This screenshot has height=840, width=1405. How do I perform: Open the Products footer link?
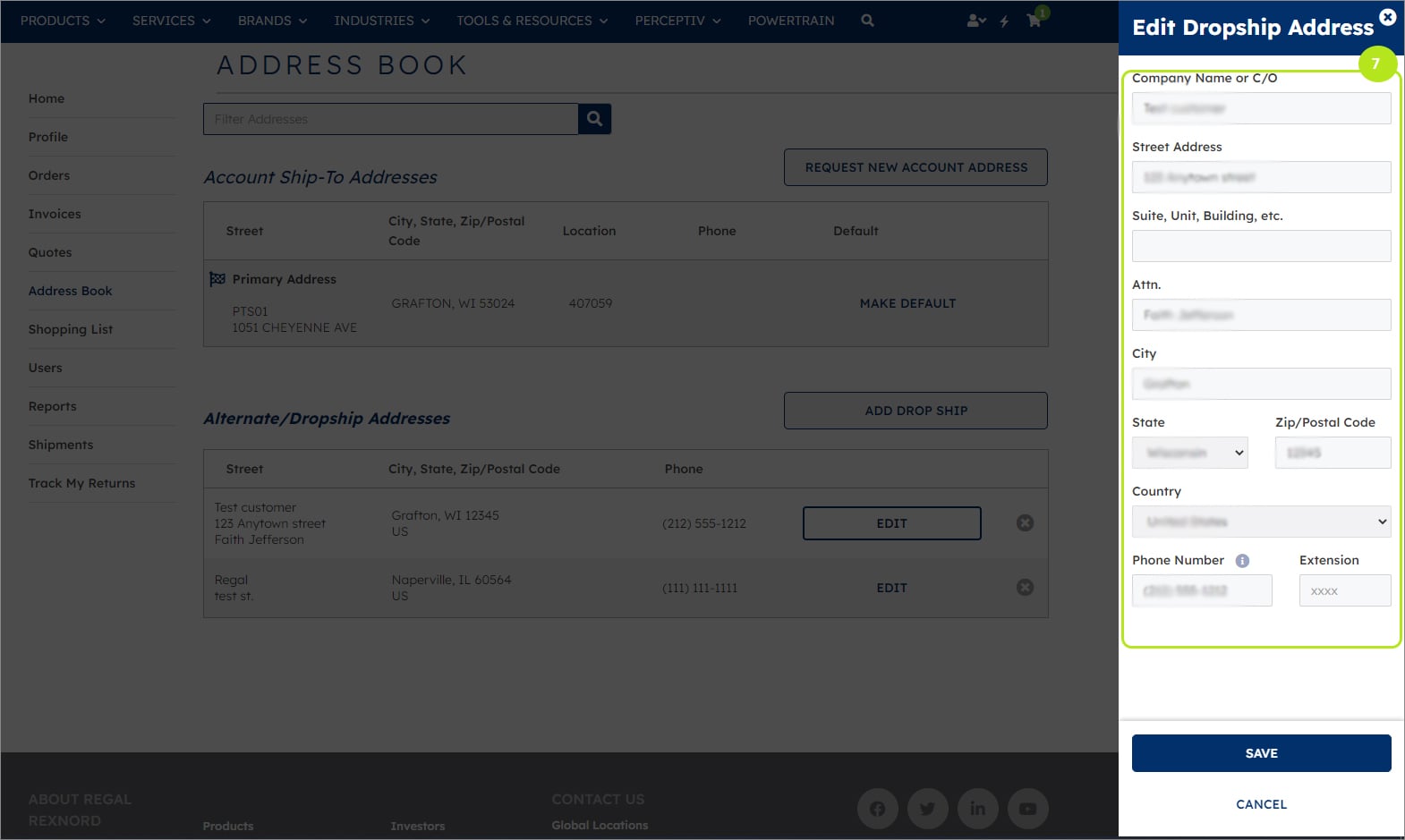point(228,826)
